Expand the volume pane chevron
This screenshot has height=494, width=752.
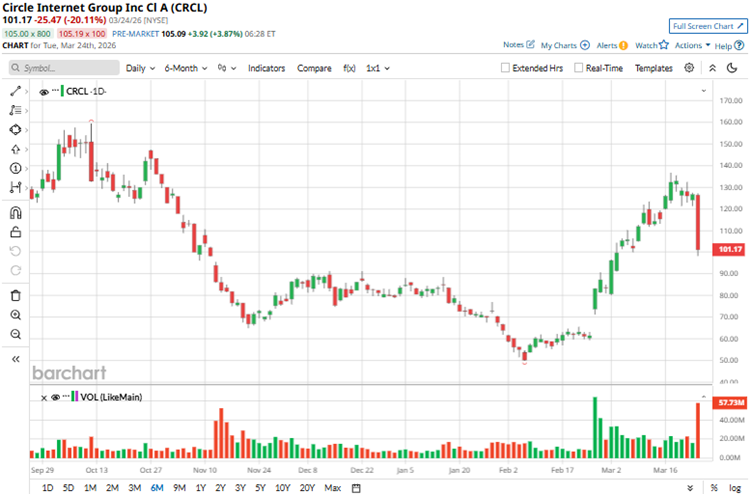(704, 397)
